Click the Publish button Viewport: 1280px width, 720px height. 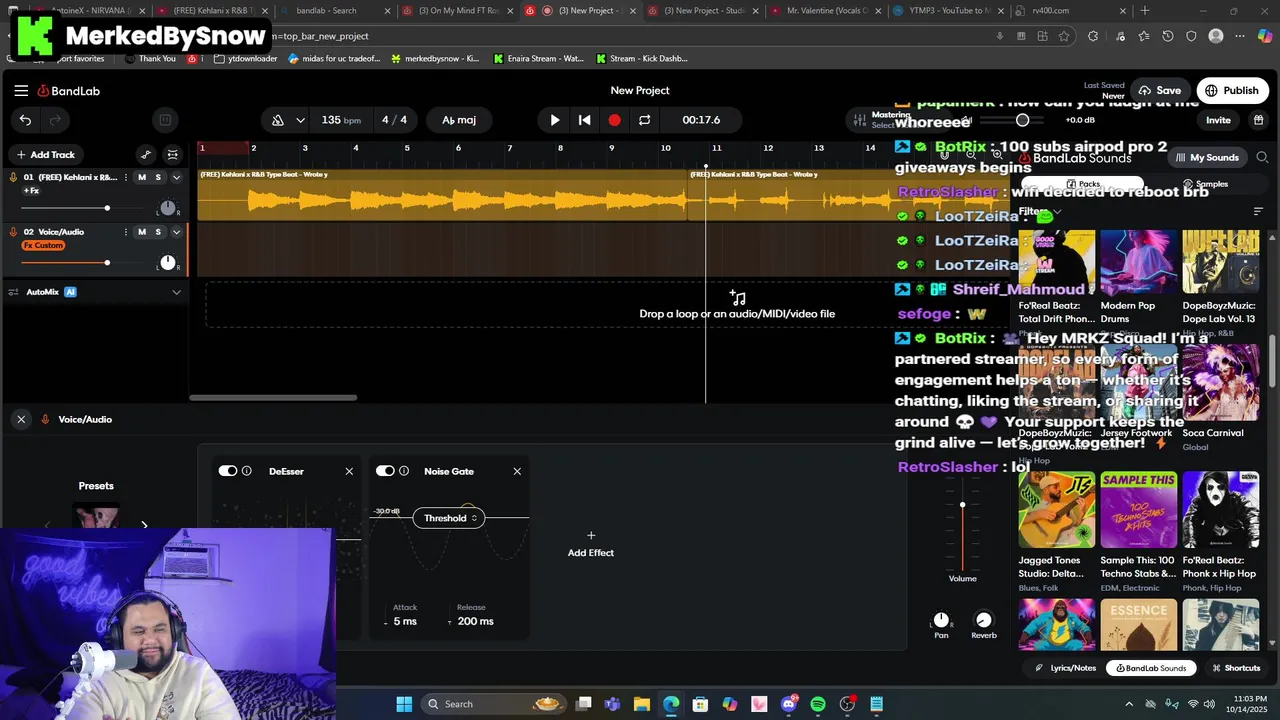click(x=1232, y=90)
